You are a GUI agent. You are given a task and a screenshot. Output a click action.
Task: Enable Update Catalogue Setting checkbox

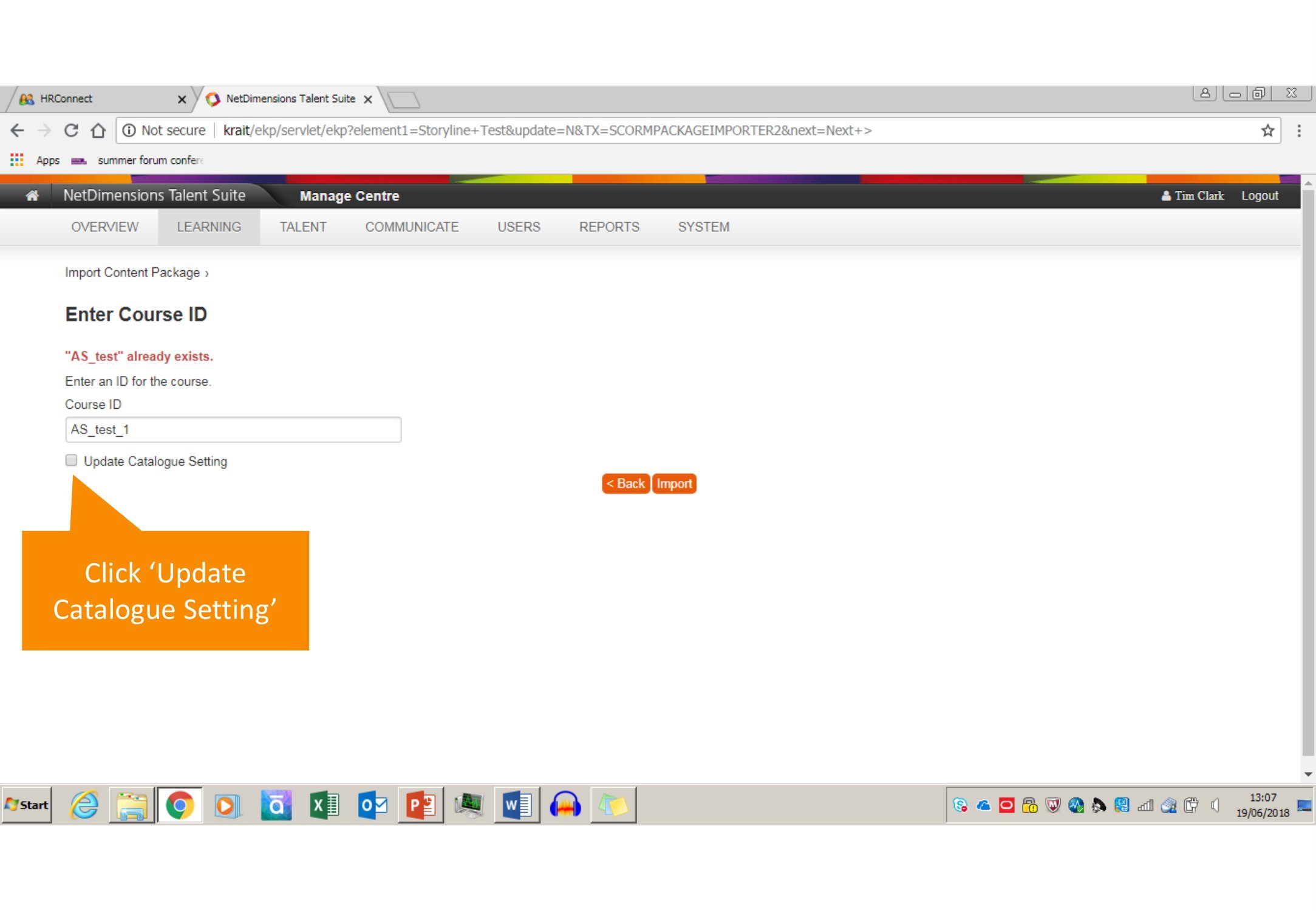click(x=72, y=460)
